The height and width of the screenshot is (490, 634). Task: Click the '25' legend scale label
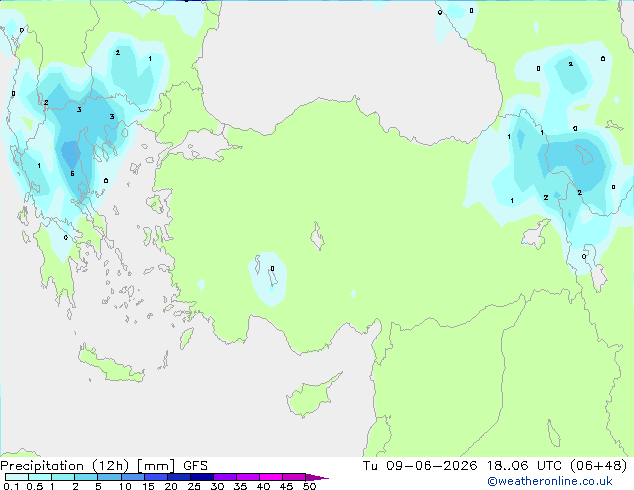point(194,486)
